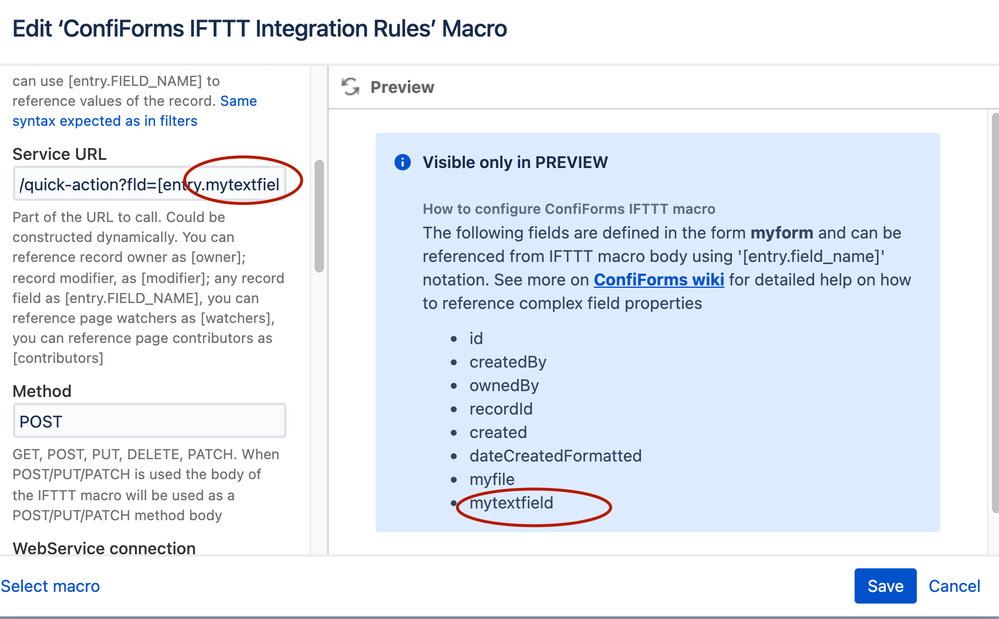This screenshot has width=999, height=619.
Task: Click the 'Service URL' label
Action: (x=59, y=154)
